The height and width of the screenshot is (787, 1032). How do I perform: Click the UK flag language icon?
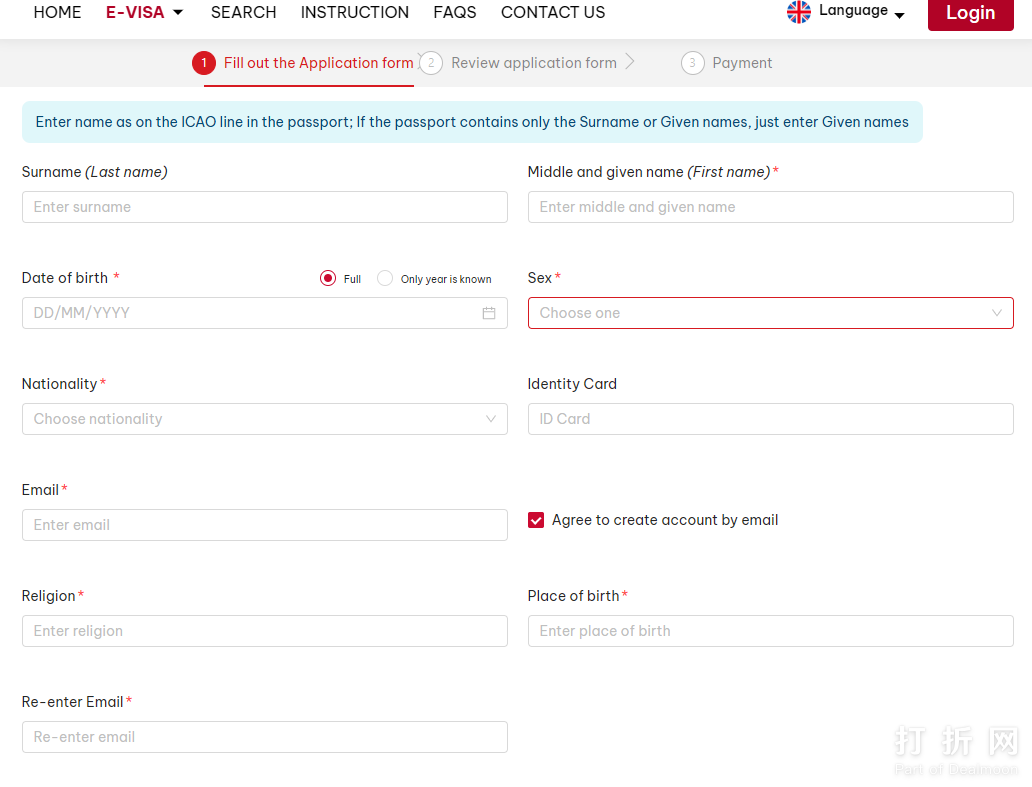[799, 12]
